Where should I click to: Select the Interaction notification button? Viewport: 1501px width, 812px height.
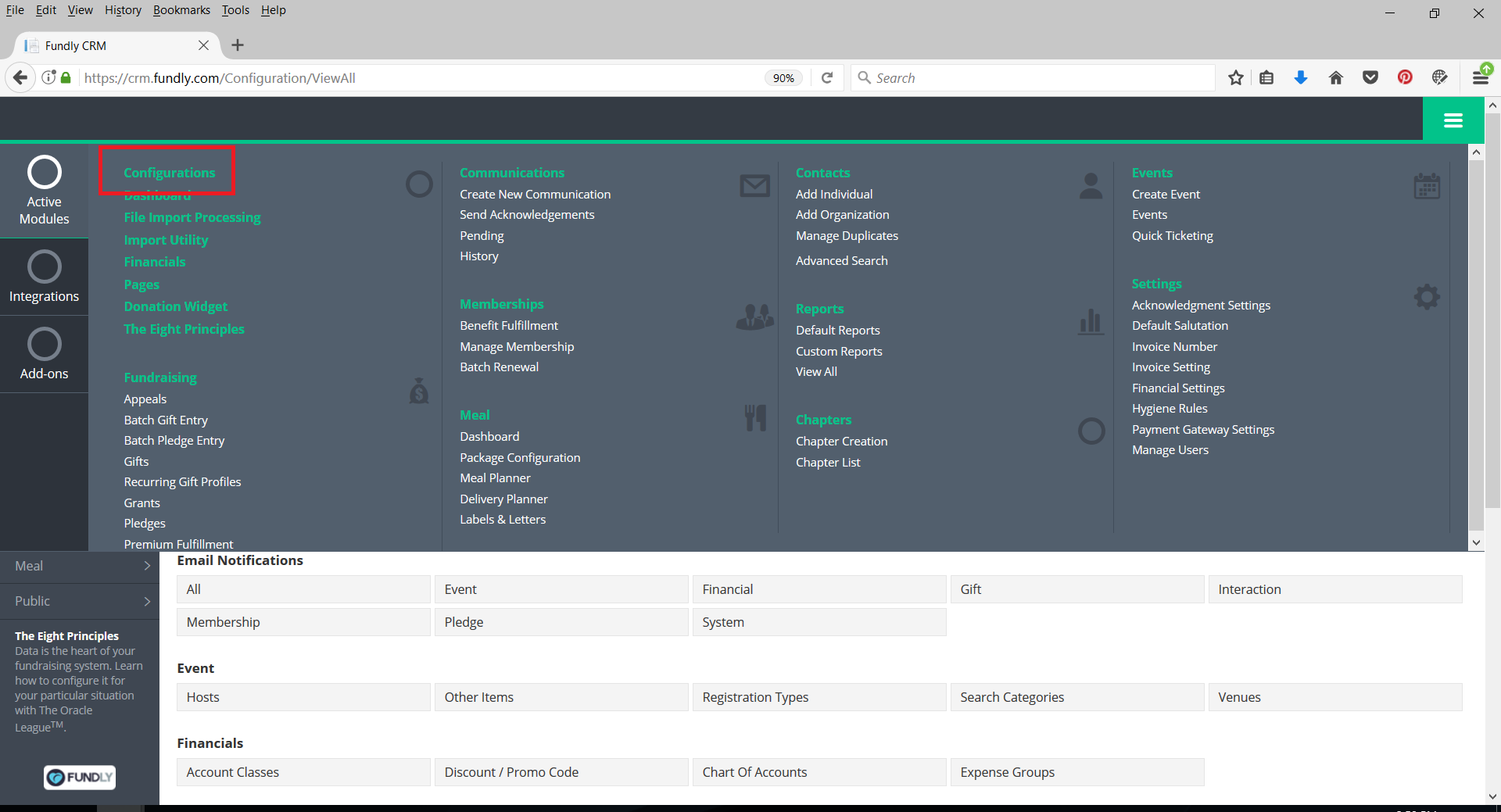[x=1335, y=589]
